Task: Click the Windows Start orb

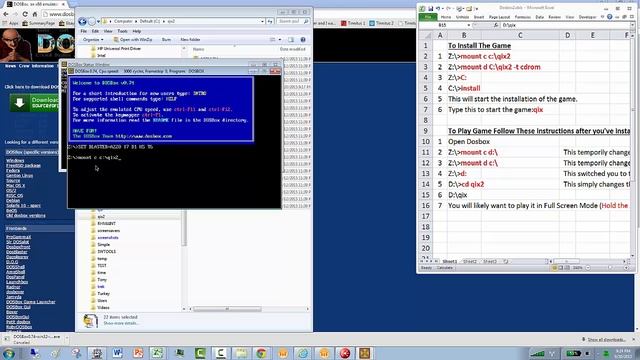Action: coord(9,353)
